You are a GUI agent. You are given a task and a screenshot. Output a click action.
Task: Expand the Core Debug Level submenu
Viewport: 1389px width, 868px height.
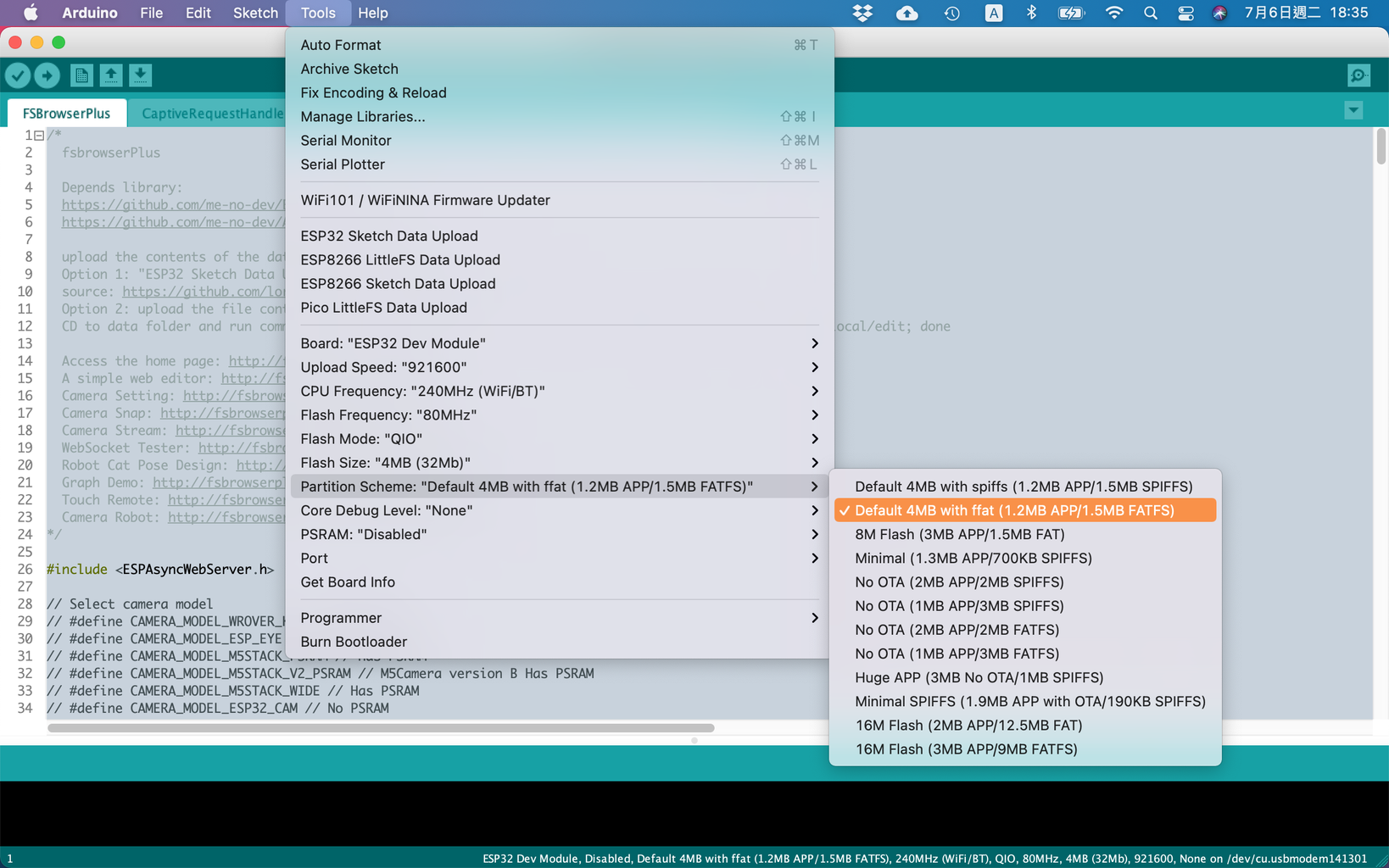(559, 510)
